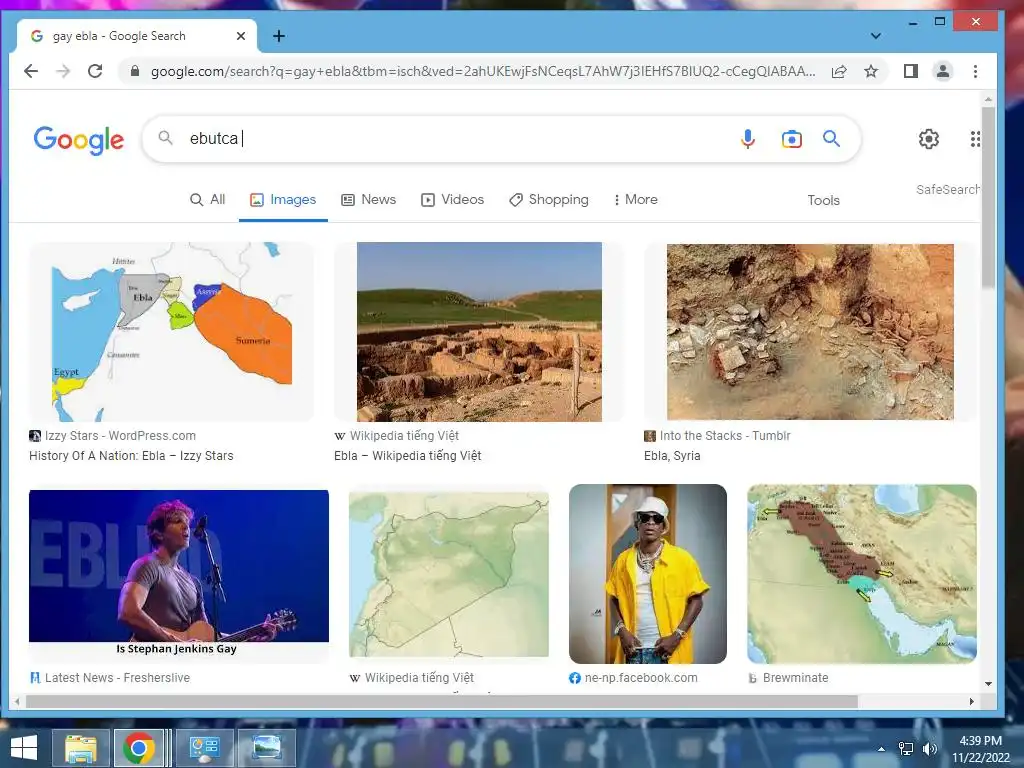Screen dimensions: 1024x768
Task: Click 'Into the Stacks - Tumblr' source
Action: 725,436
